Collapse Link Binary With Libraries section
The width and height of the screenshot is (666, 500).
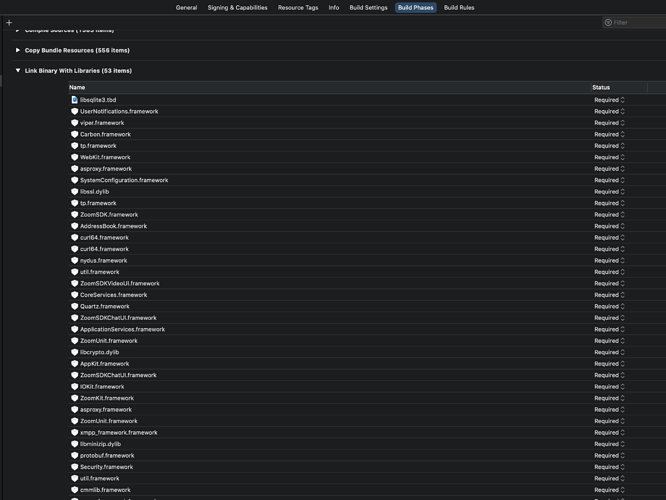(18, 71)
